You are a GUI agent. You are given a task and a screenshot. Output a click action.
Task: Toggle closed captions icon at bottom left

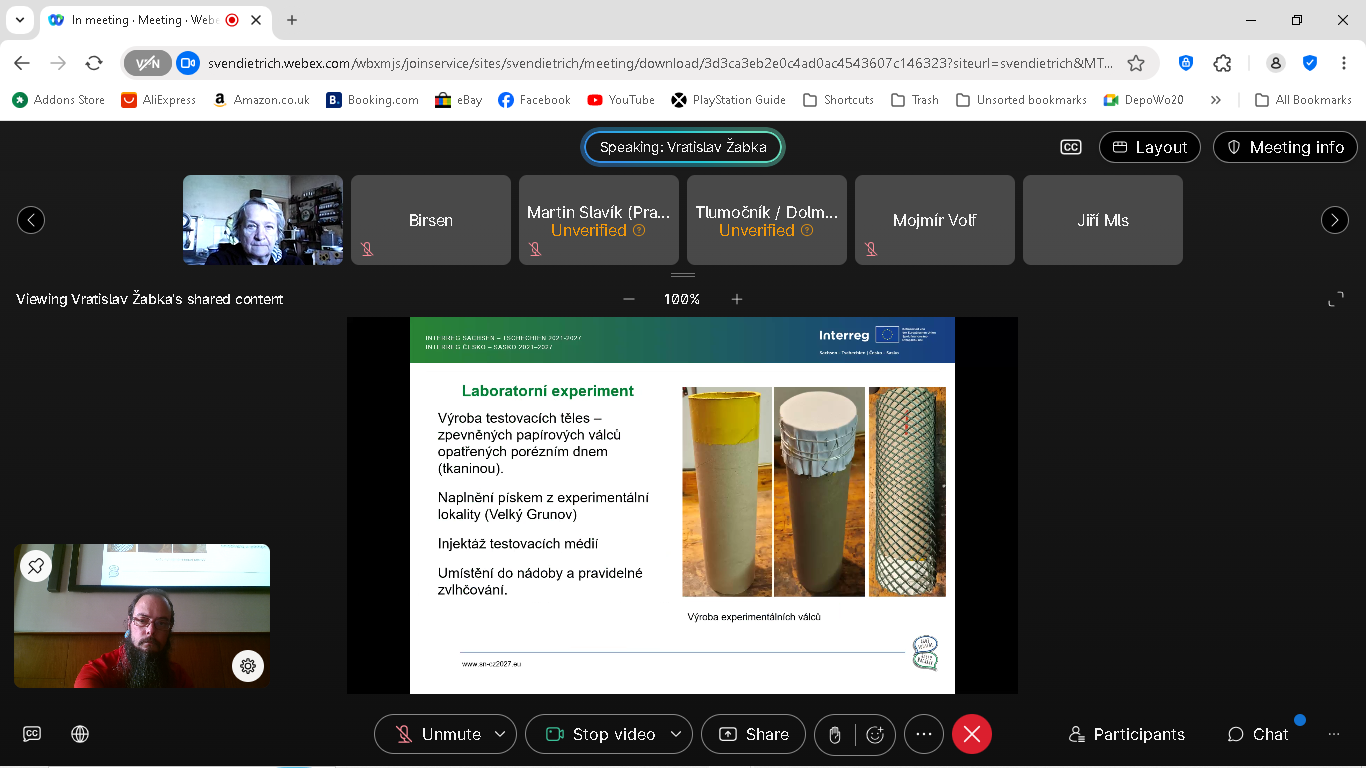click(x=32, y=734)
